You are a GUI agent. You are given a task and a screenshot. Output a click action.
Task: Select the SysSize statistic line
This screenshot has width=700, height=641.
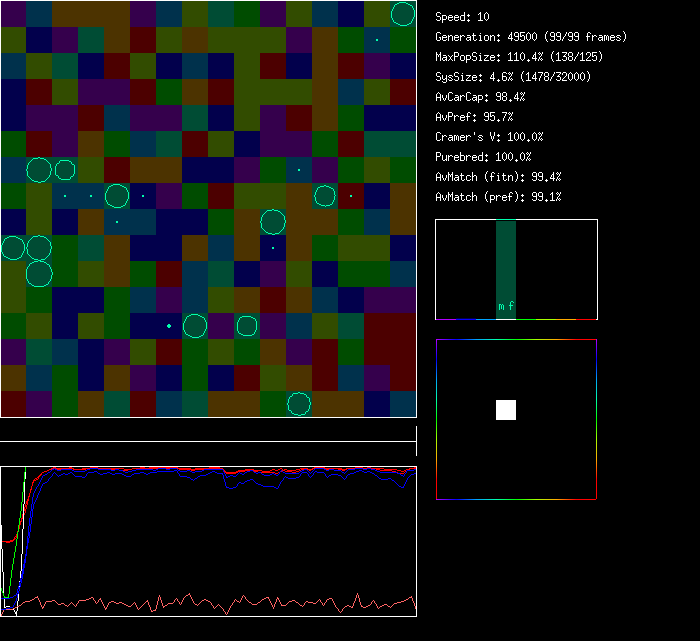510,77
